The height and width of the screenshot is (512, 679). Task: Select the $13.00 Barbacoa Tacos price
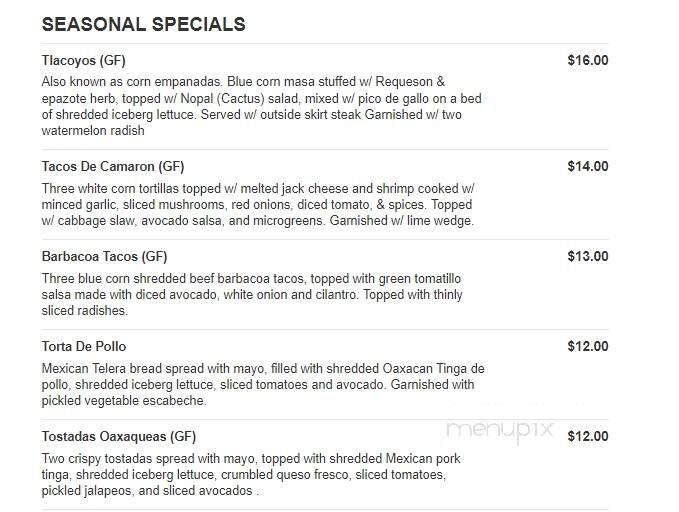[587, 257]
